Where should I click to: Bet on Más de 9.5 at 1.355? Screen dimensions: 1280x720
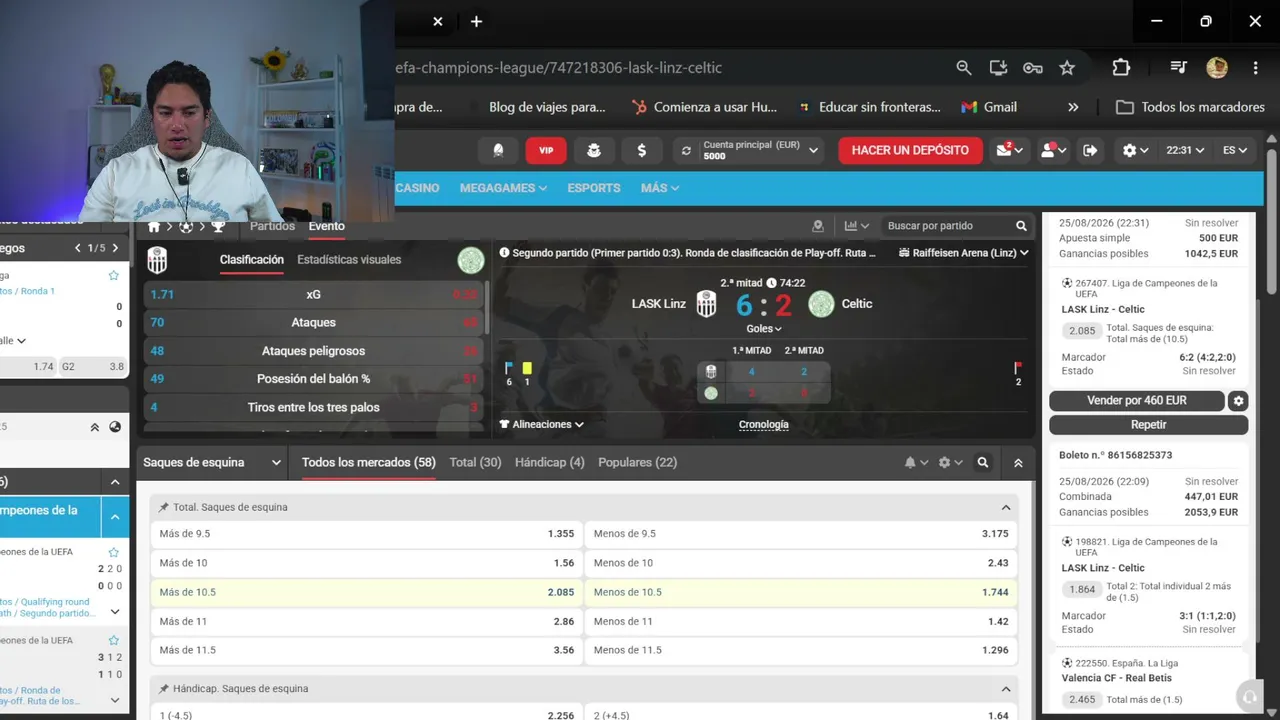click(366, 534)
